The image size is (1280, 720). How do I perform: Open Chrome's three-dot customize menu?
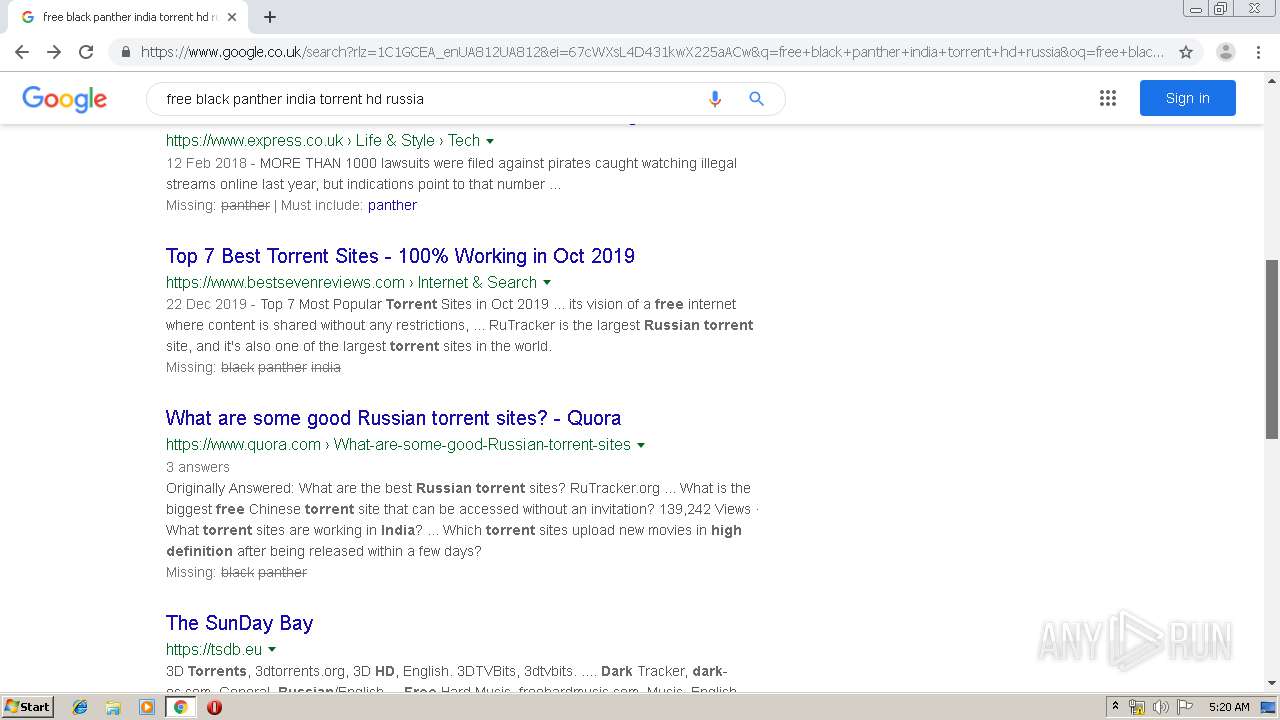point(1258,52)
